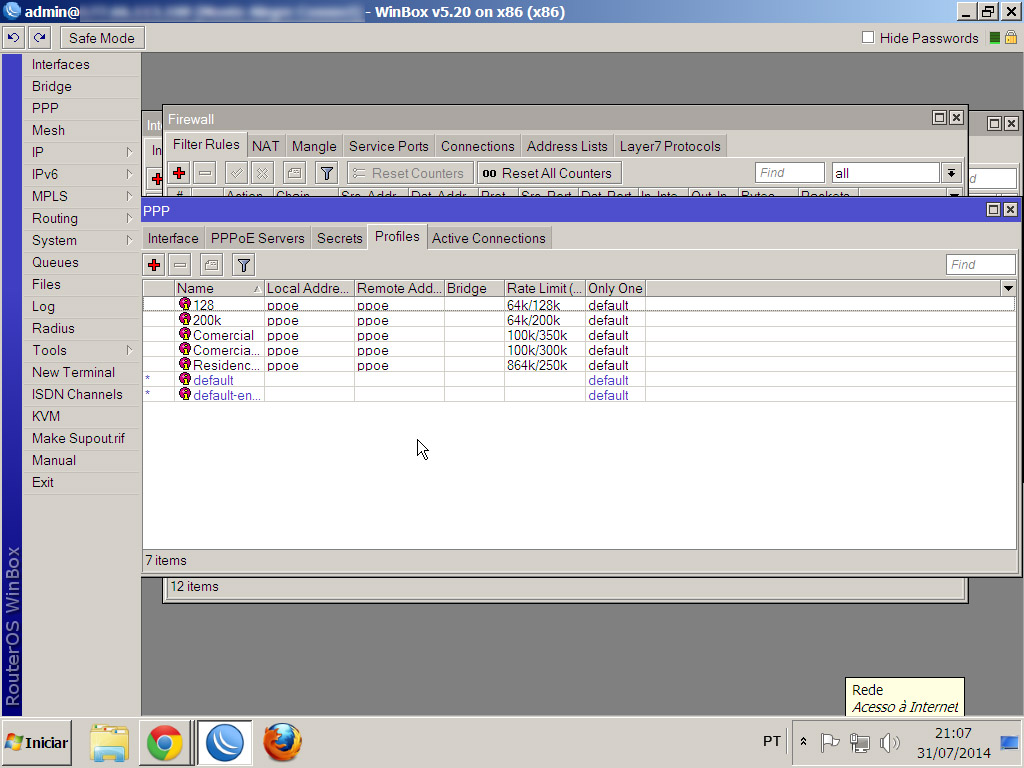Image resolution: width=1024 pixels, height=768 pixels.
Task: Open Firefox from the taskbar
Action: (282, 743)
